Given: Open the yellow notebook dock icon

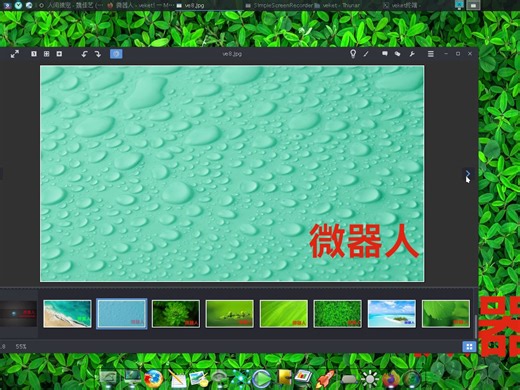Looking at the screenshot, I should [284, 378].
